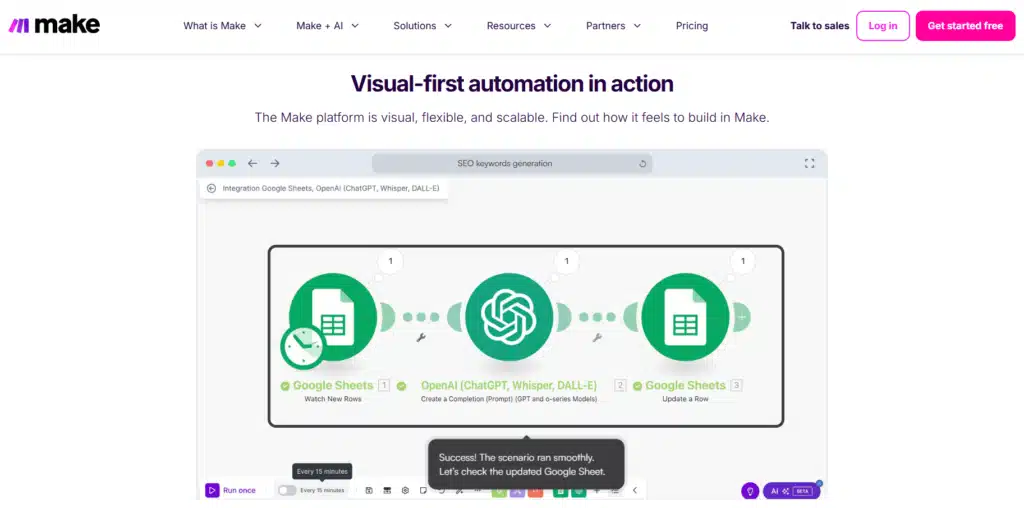Click the fullscreen expand icon
1024x508 pixels.
coord(810,163)
